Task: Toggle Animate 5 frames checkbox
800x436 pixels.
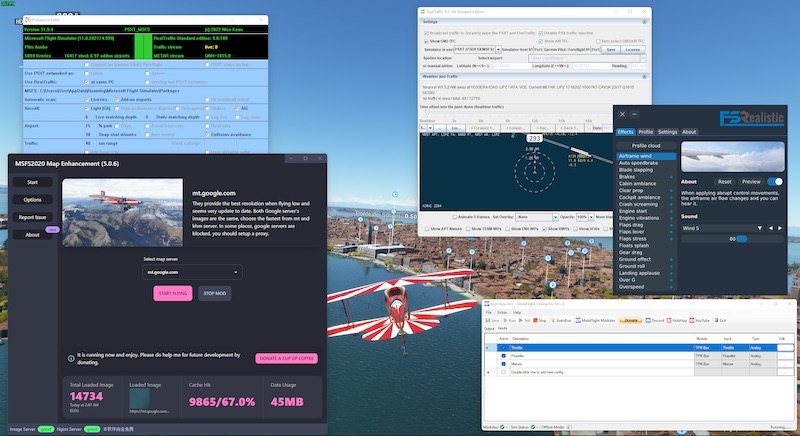Action: click(x=455, y=217)
